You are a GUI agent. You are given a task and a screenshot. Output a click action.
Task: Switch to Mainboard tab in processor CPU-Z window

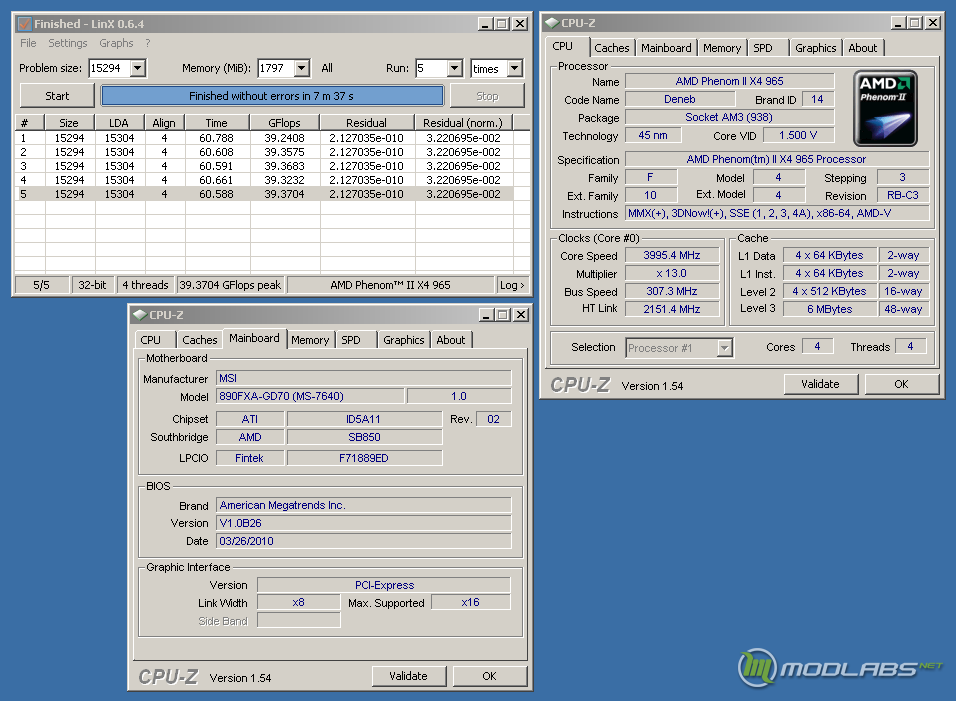click(666, 48)
